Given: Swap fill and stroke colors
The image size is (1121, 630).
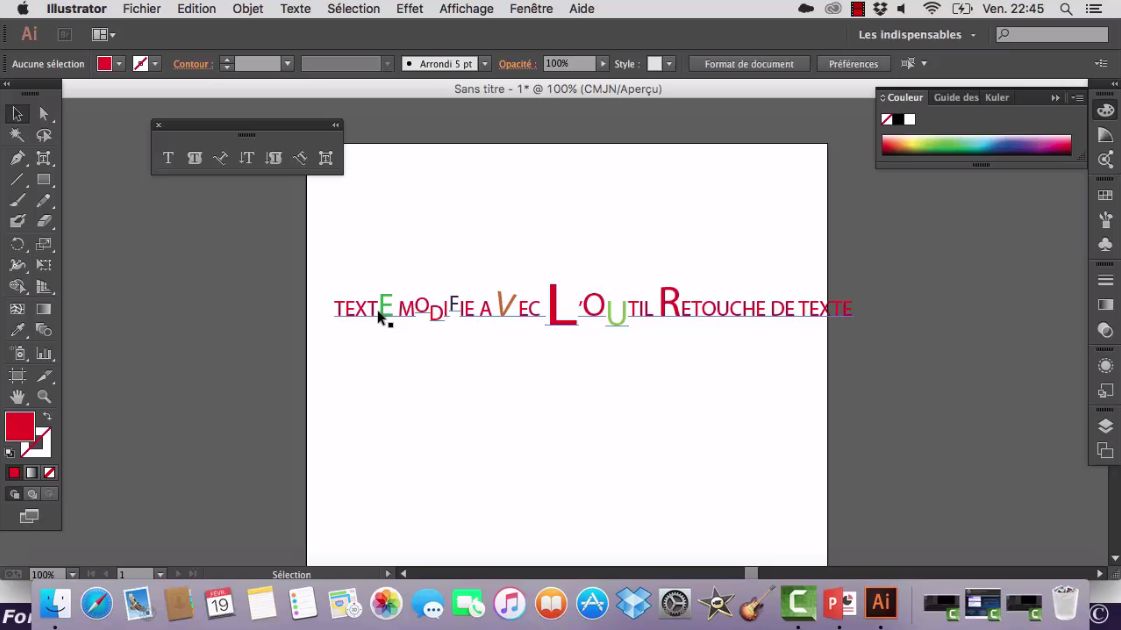Looking at the screenshot, I should pos(48,416).
